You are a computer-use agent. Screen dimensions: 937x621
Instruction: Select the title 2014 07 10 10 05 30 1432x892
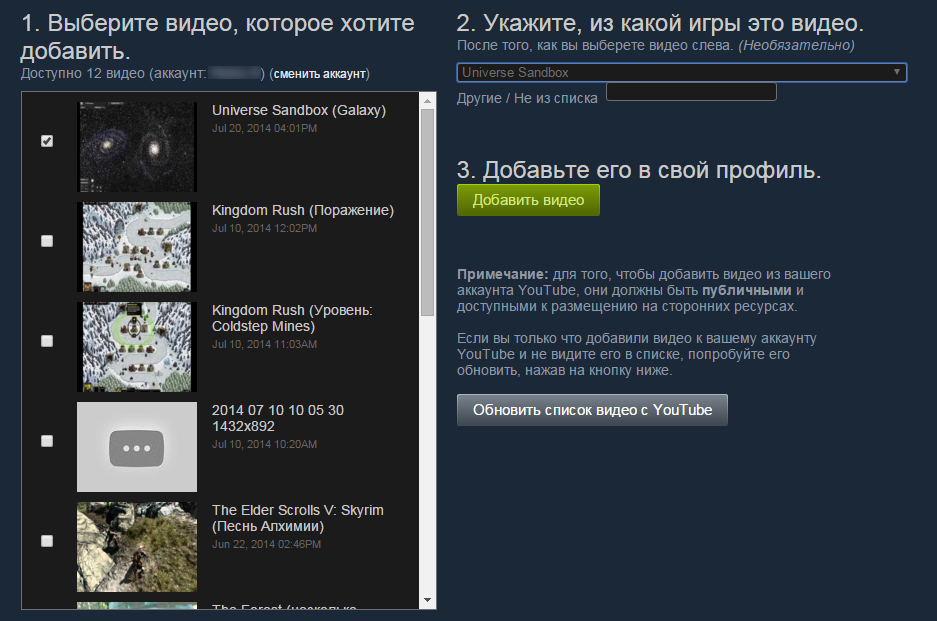click(x=278, y=418)
